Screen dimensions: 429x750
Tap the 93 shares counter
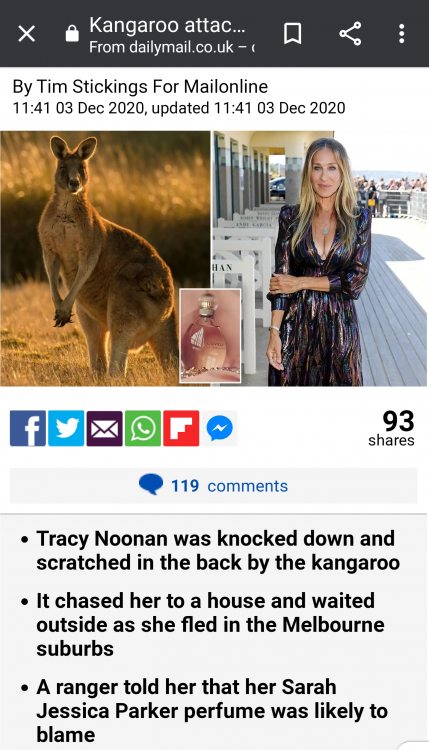pos(391,428)
